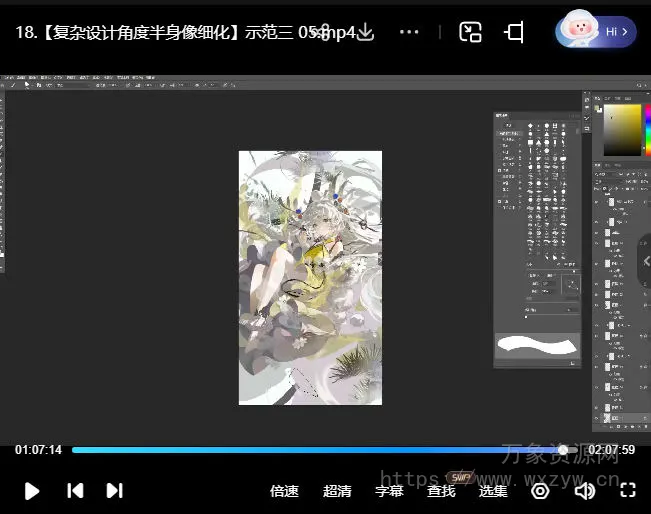Enter fullscreen with the corner brackets icon
The image size is (651, 514).
pyautogui.click(x=628, y=490)
